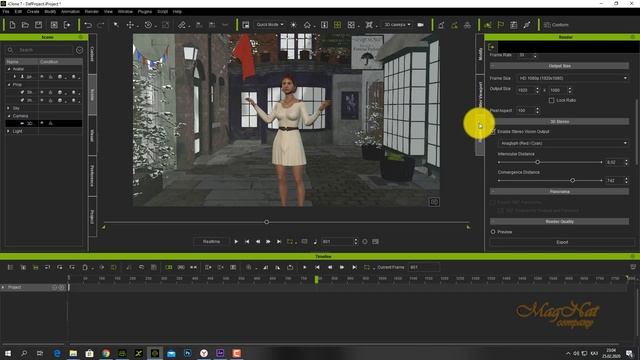Image resolution: width=640 pixels, height=360 pixels.
Task: Collapse the Prop group in the Scene tree
Action: click(9, 84)
